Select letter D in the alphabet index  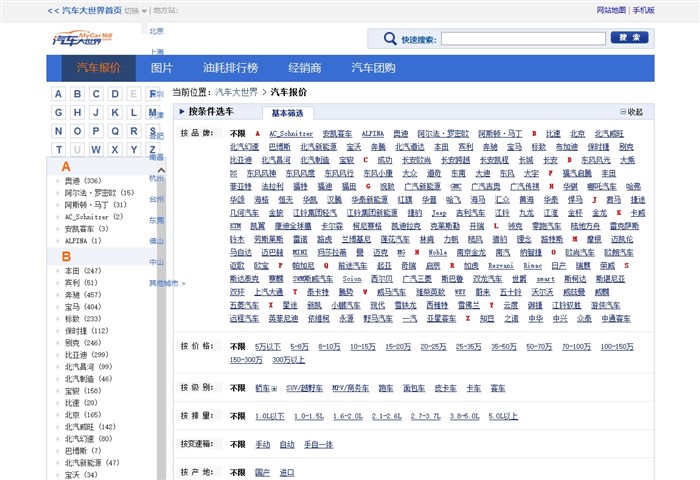[x=115, y=94]
